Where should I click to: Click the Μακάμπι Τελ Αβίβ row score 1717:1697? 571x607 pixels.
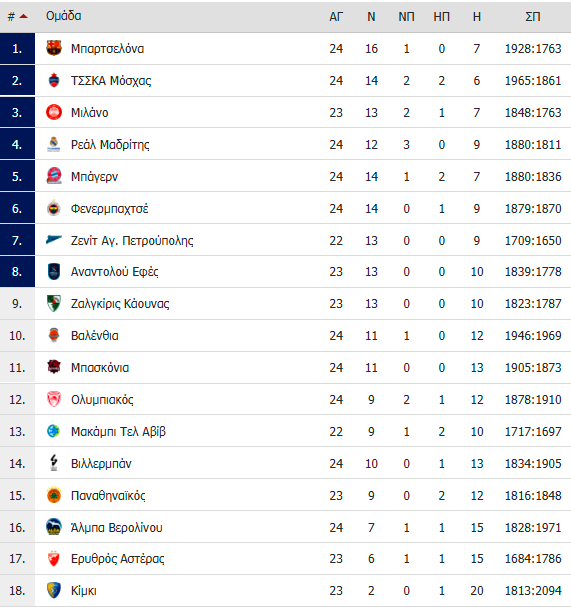533,431
